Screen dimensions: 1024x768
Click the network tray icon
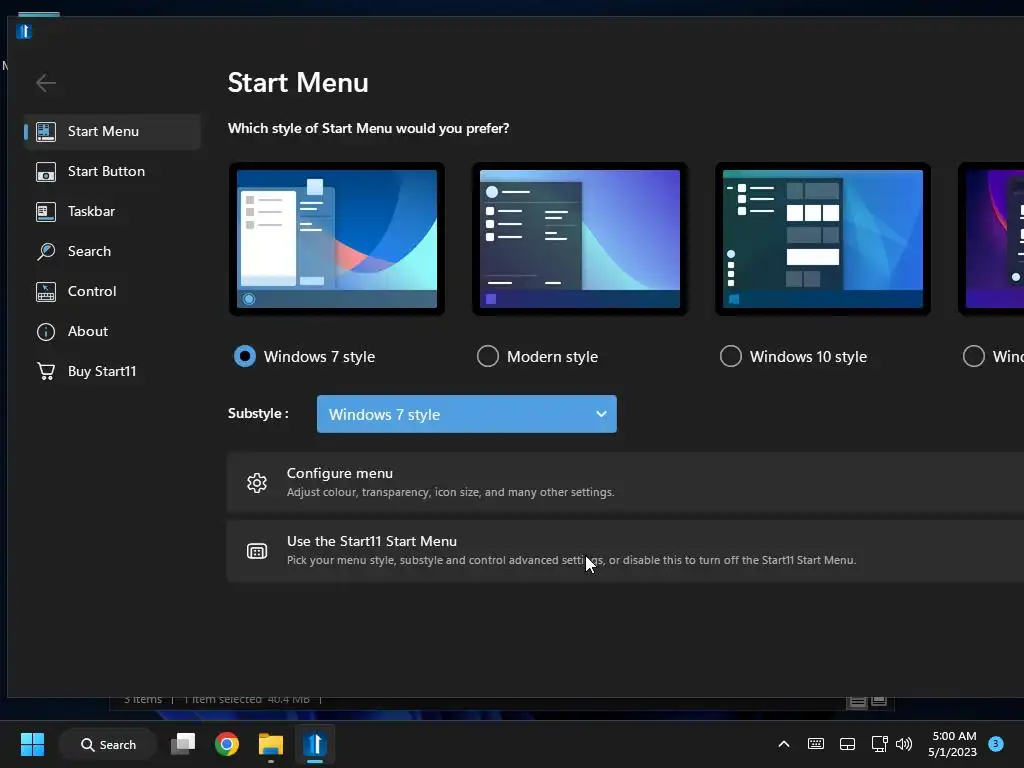879,744
